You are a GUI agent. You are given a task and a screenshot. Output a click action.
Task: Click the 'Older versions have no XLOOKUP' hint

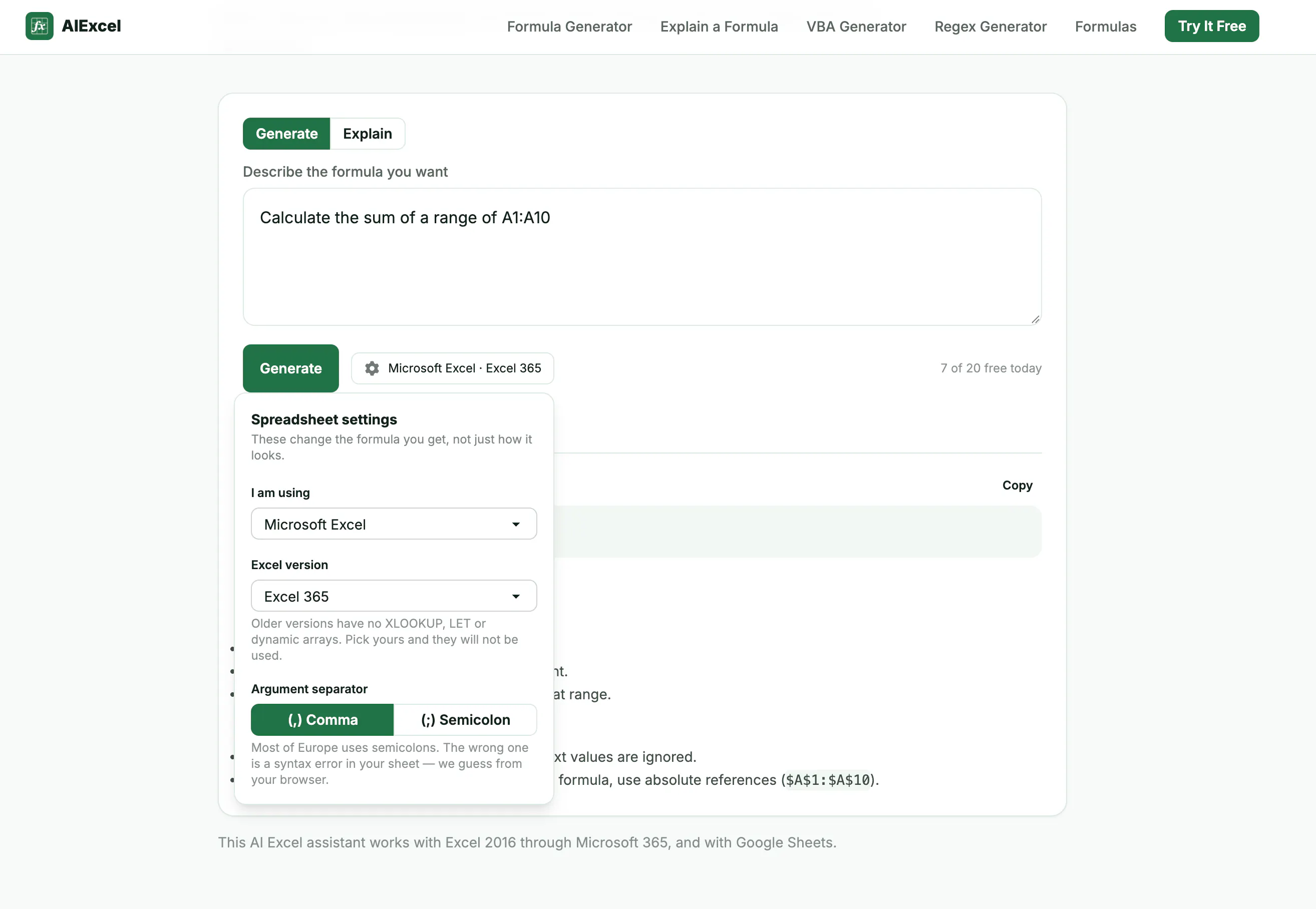tap(385, 640)
